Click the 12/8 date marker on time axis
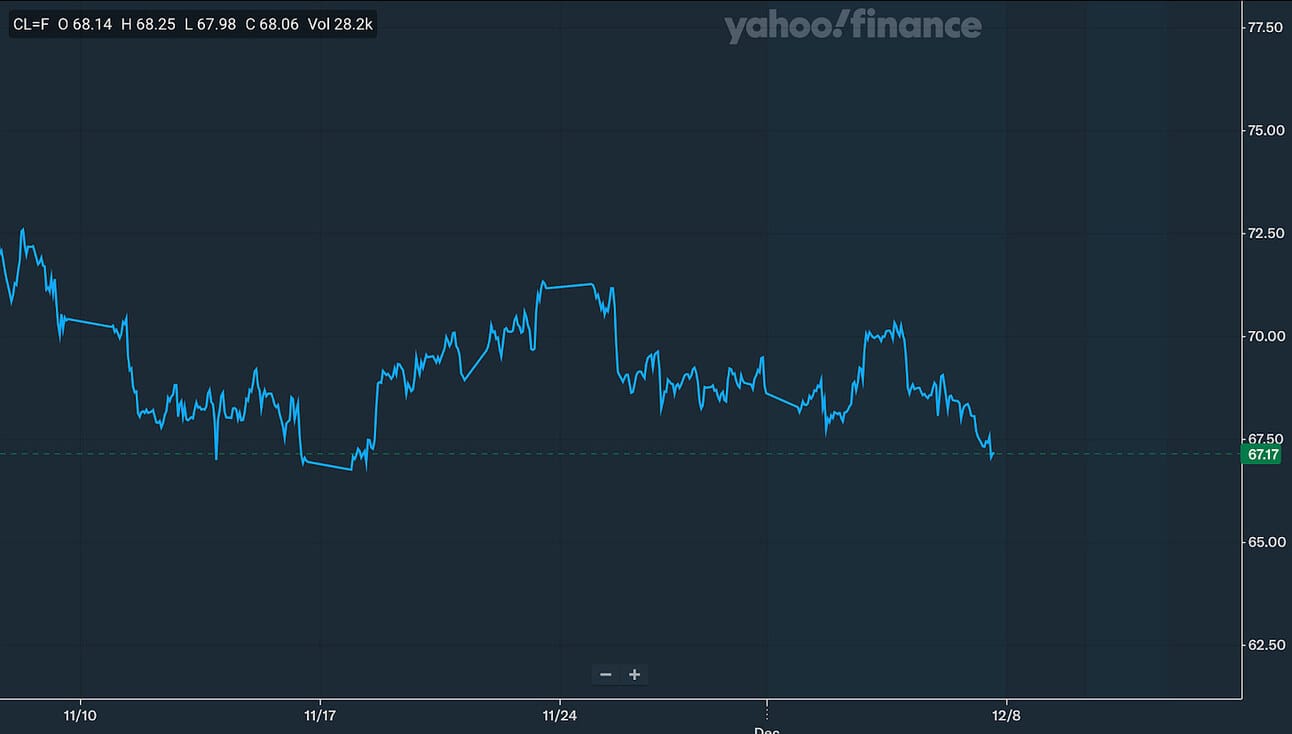 [1007, 715]
